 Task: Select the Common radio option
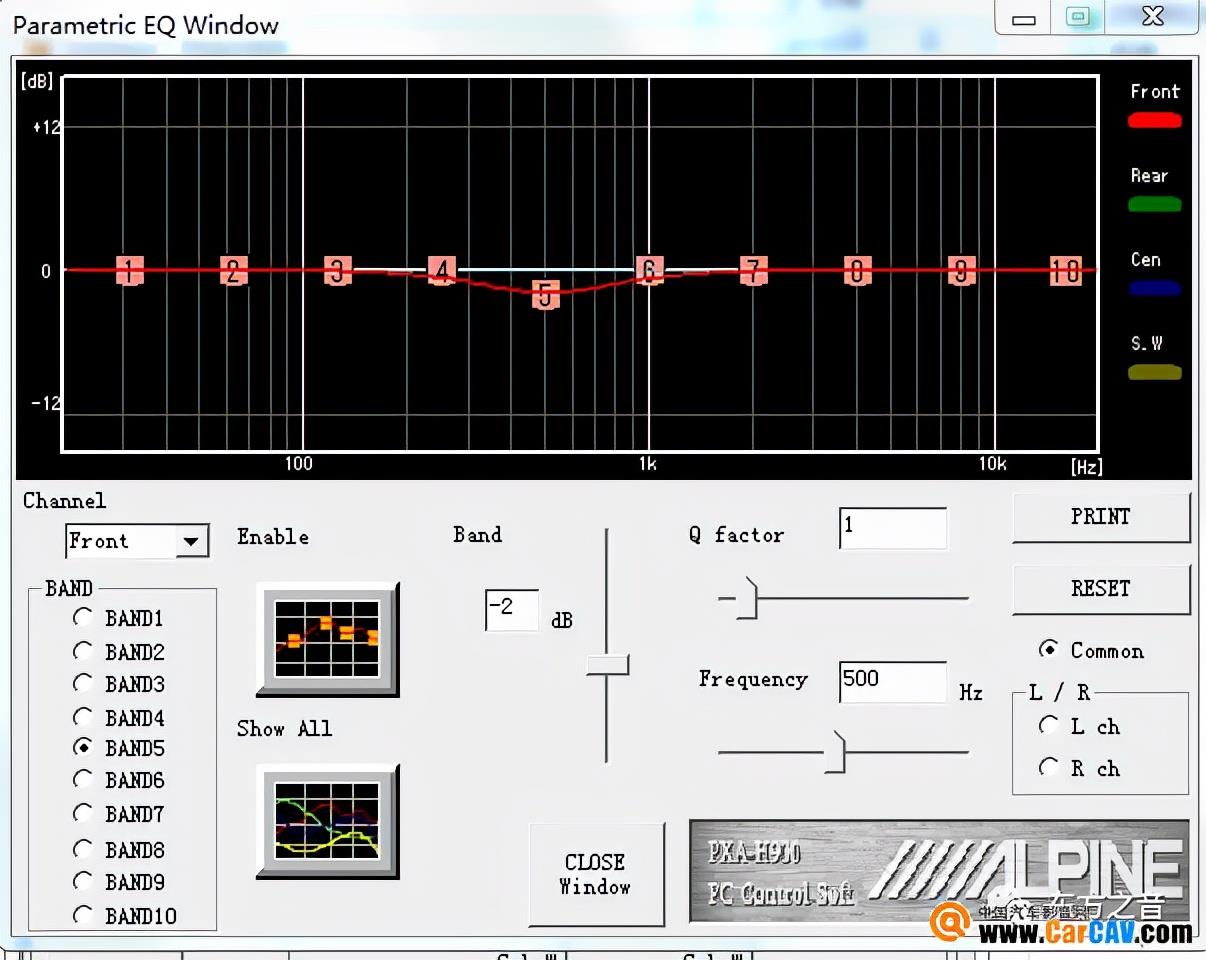[1048, 649]
